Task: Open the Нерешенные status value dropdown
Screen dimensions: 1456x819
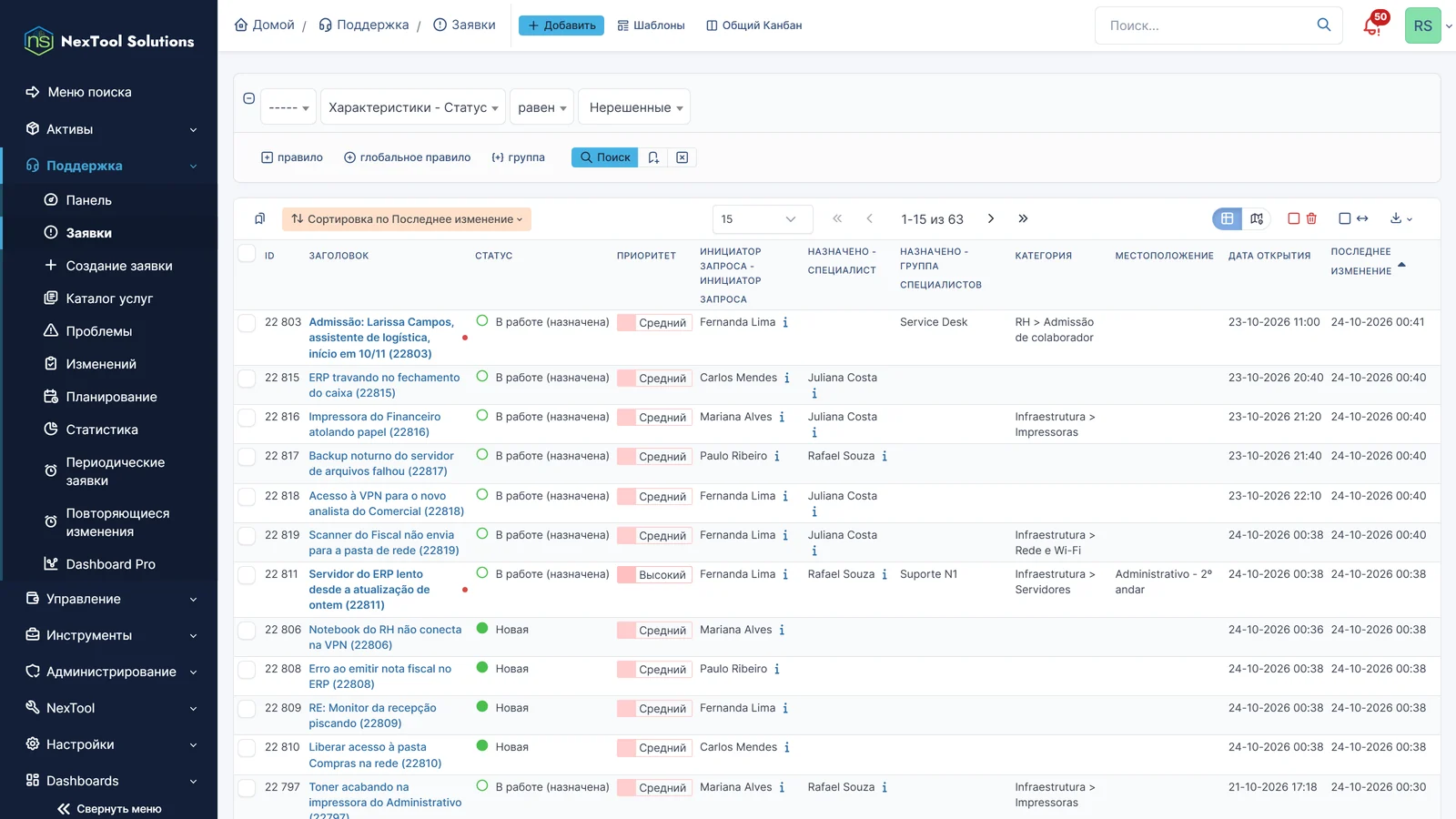Action: pos(635,107)
